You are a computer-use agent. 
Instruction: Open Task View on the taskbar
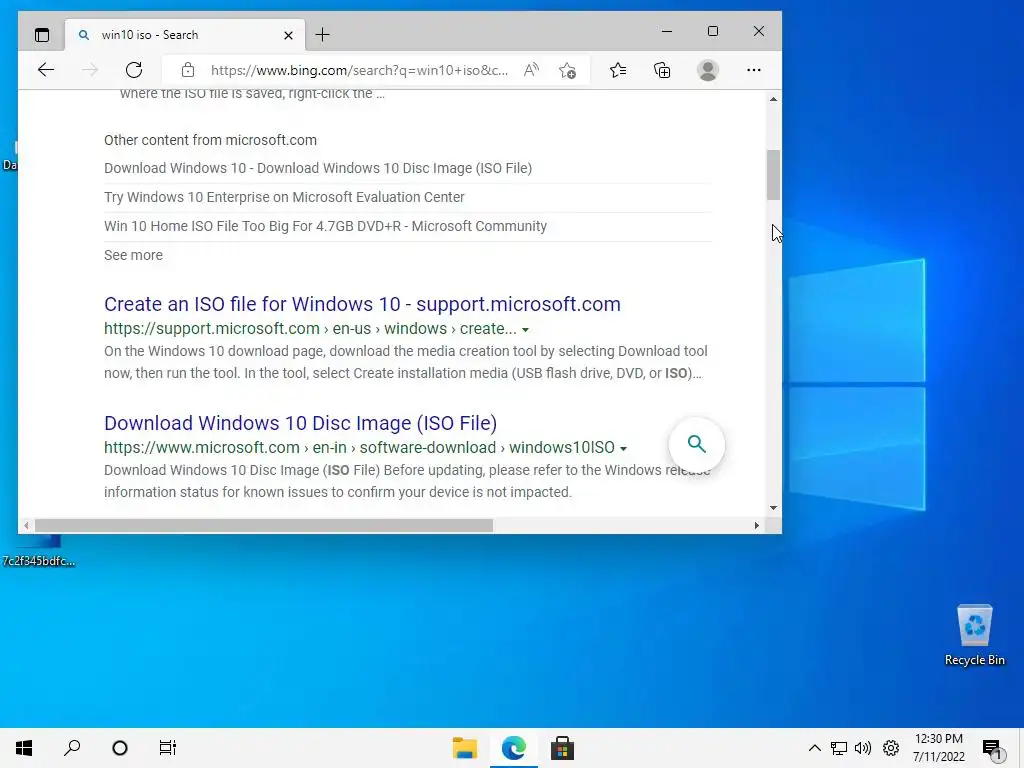tap(168, 748)
